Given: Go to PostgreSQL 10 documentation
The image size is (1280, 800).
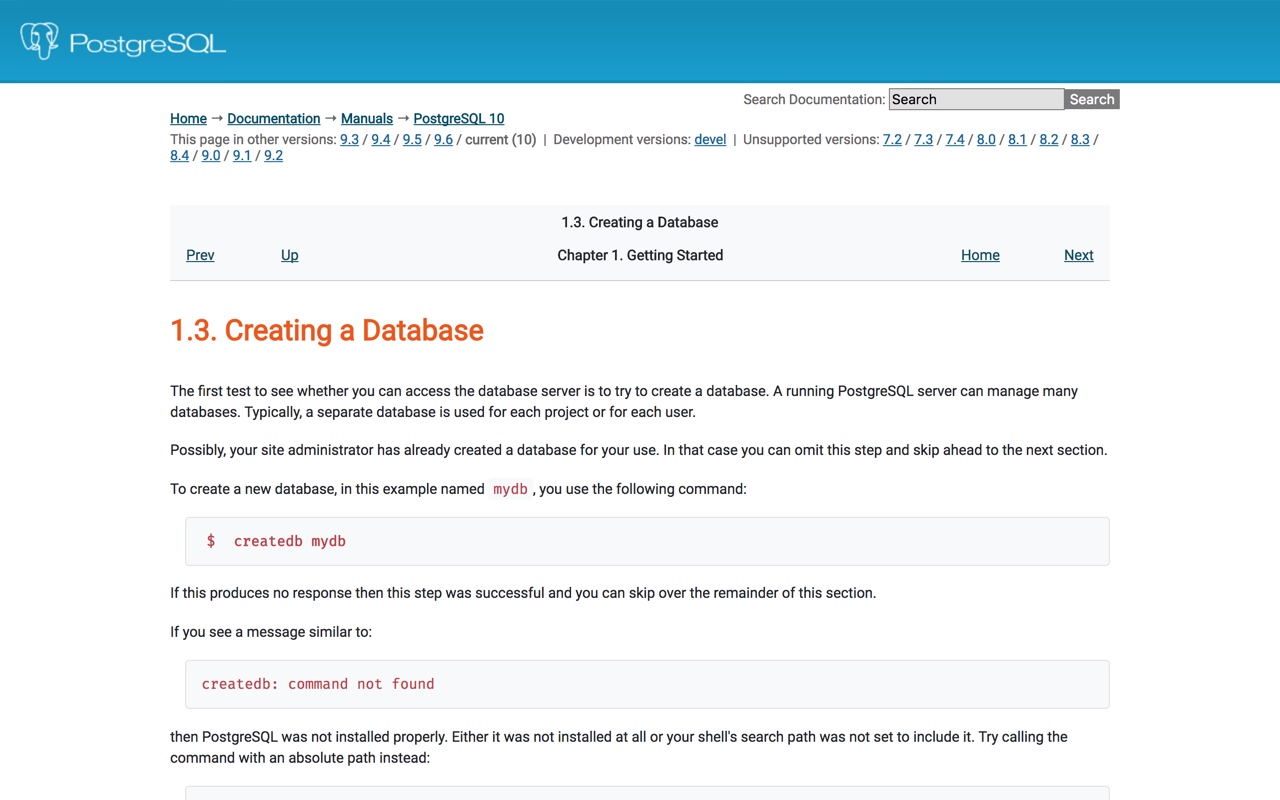Looking at the screenshot, I should 459,118.
